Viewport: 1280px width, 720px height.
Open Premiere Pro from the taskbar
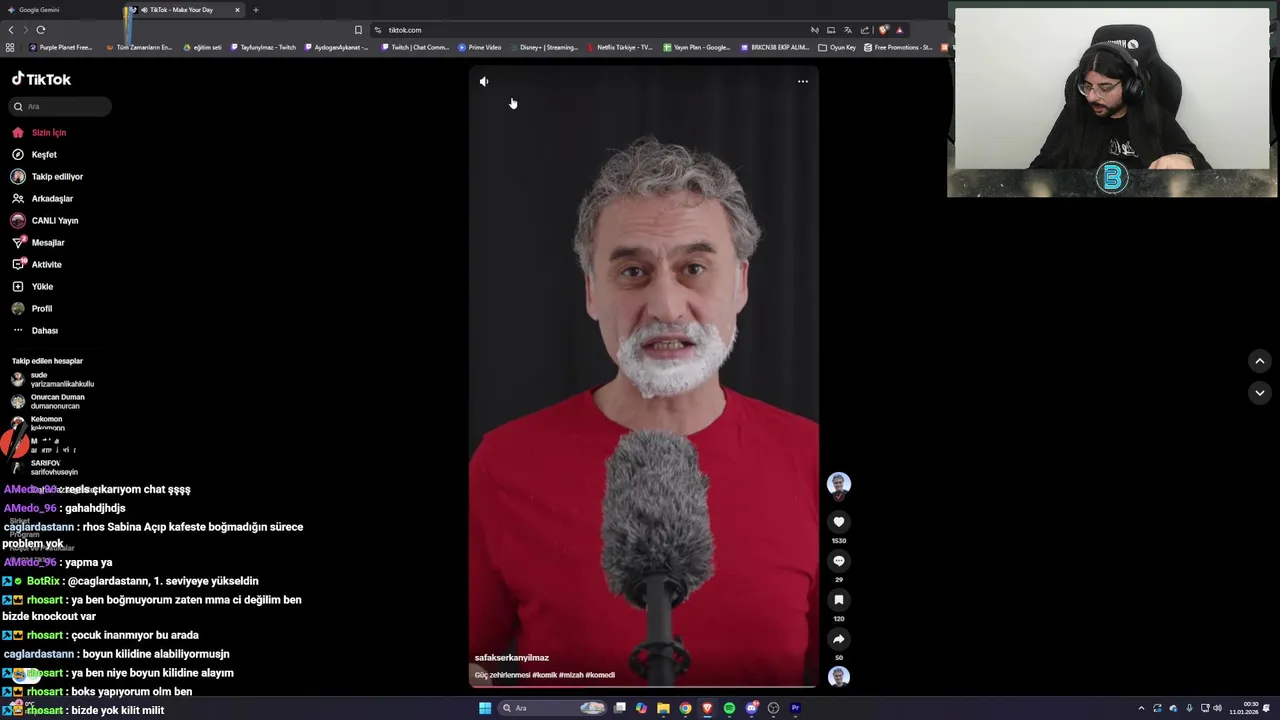tap(795, 708)
